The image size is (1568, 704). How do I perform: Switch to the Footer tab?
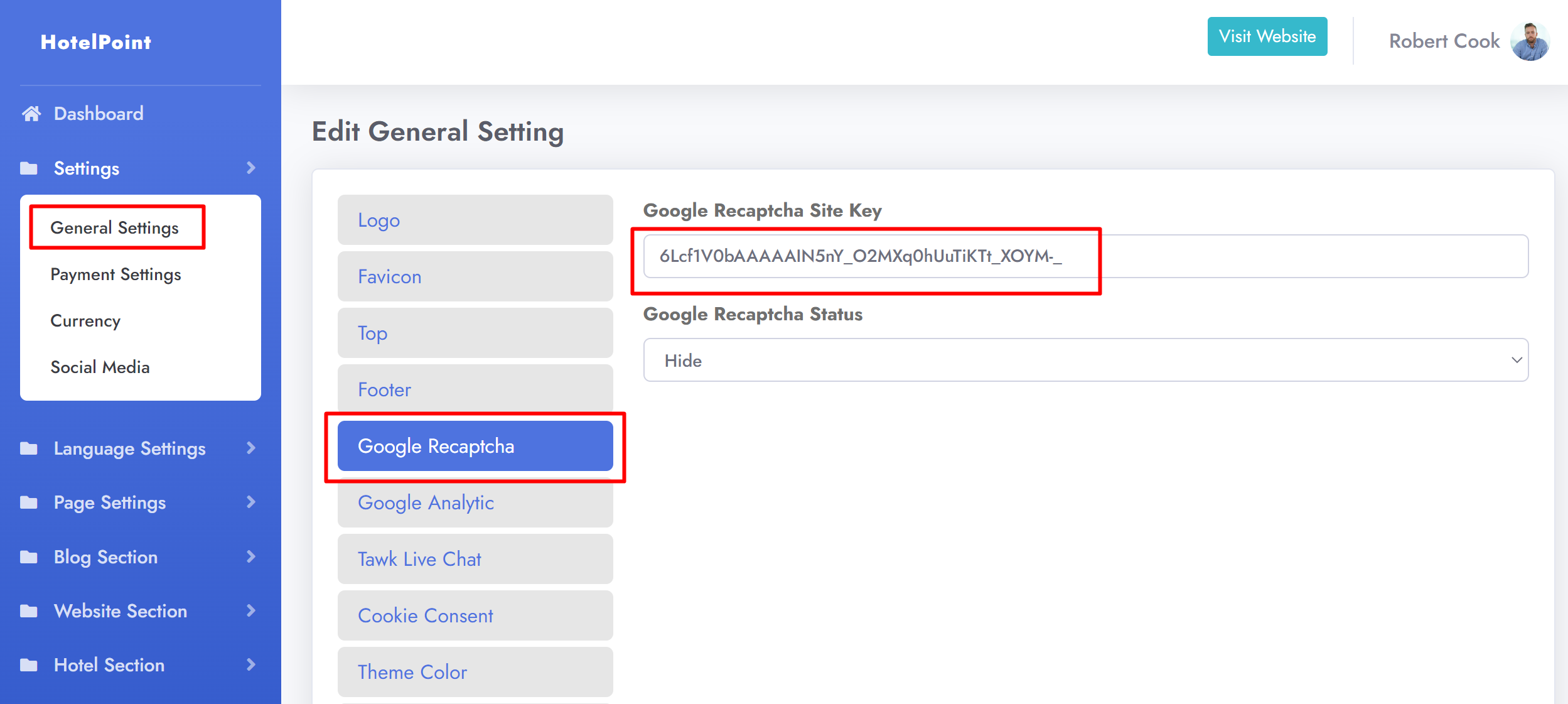pos(475,389)
